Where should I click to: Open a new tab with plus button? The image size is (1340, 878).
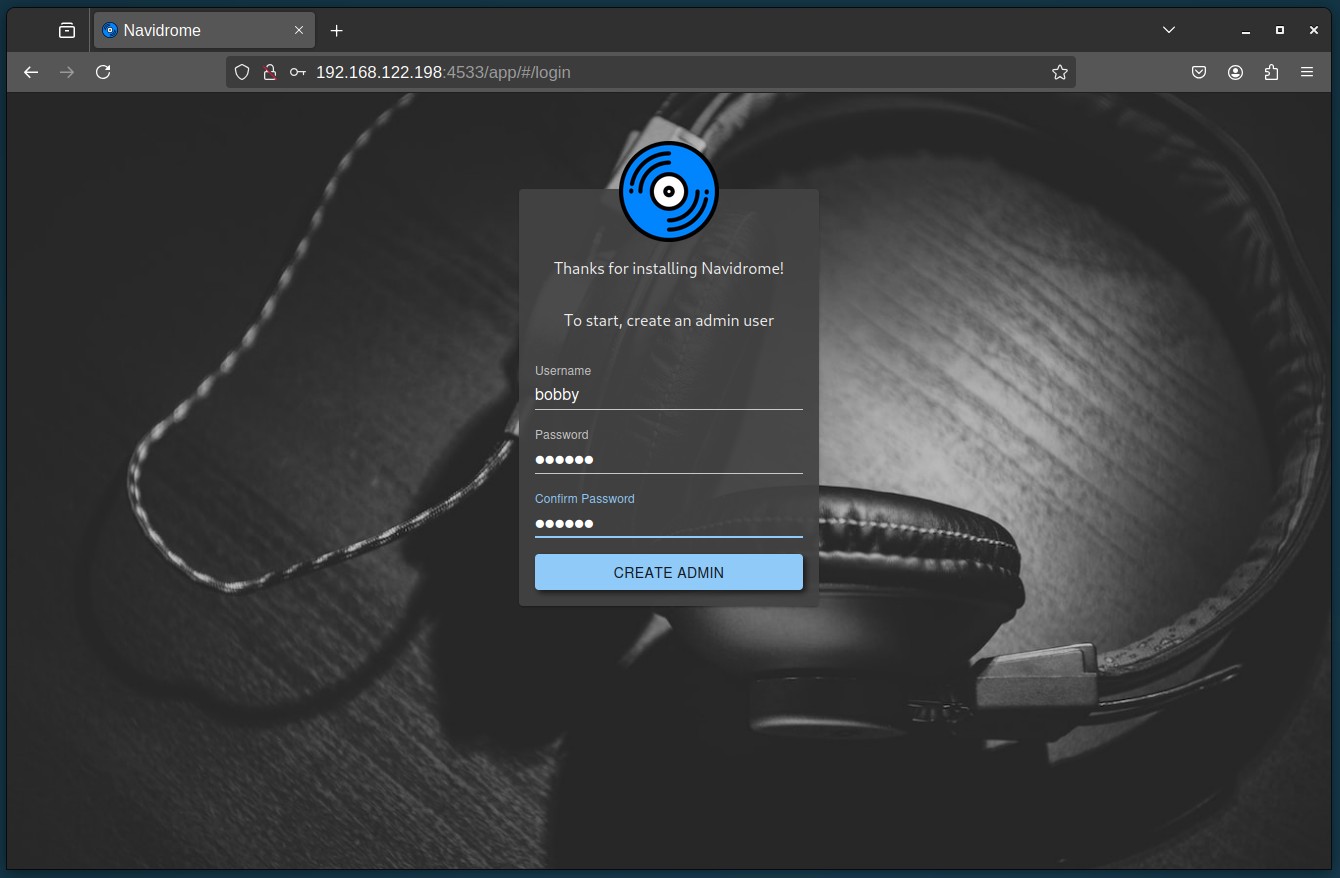(337, 30)
